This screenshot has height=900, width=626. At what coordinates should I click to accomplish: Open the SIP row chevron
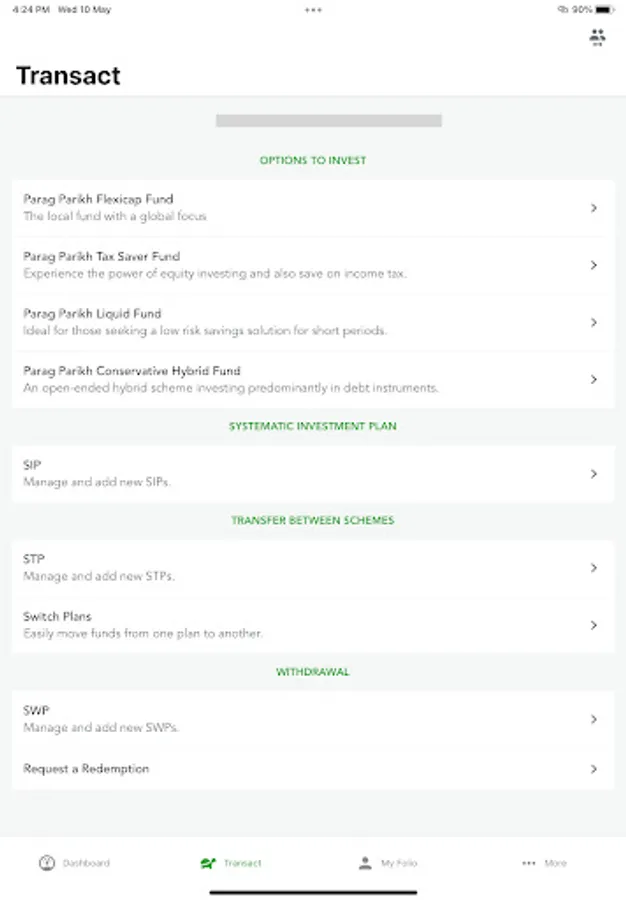[594, 474]
